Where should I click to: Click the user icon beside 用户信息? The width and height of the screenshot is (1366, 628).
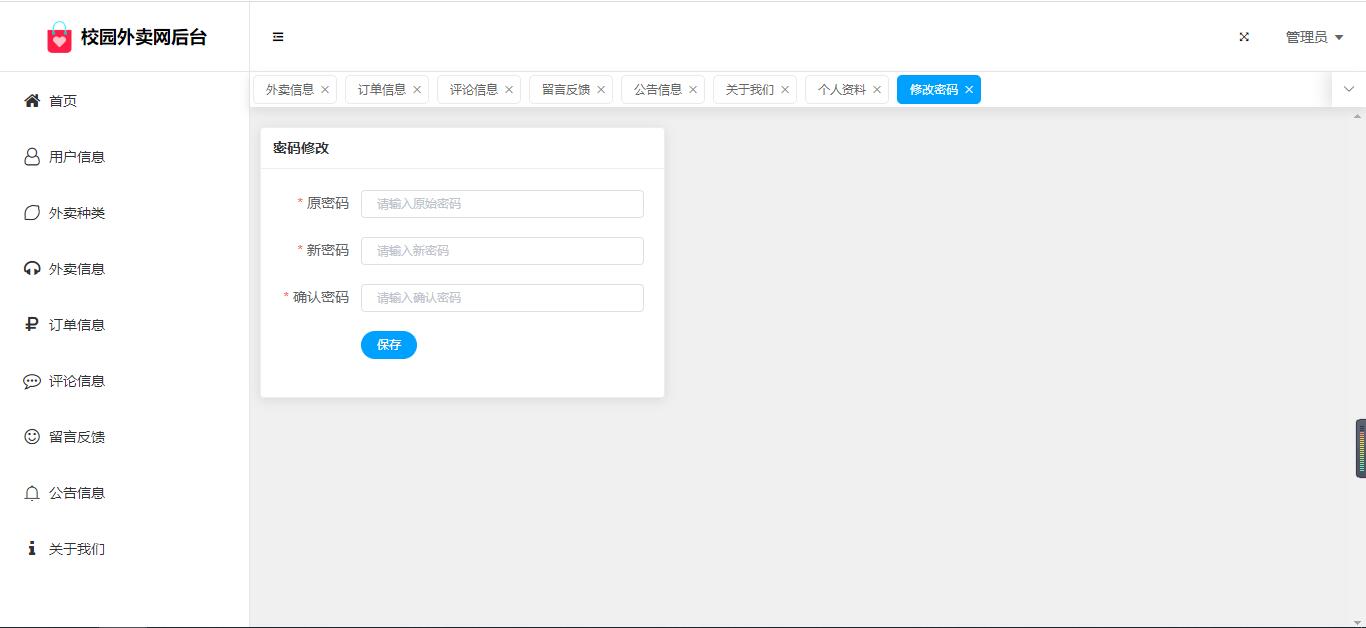click(32, 157)
